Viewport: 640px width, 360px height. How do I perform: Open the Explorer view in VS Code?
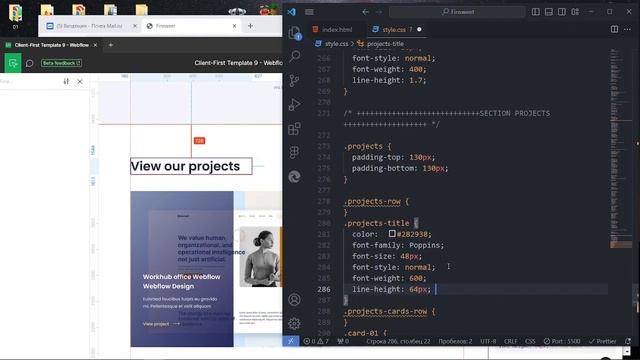(294, 33)
